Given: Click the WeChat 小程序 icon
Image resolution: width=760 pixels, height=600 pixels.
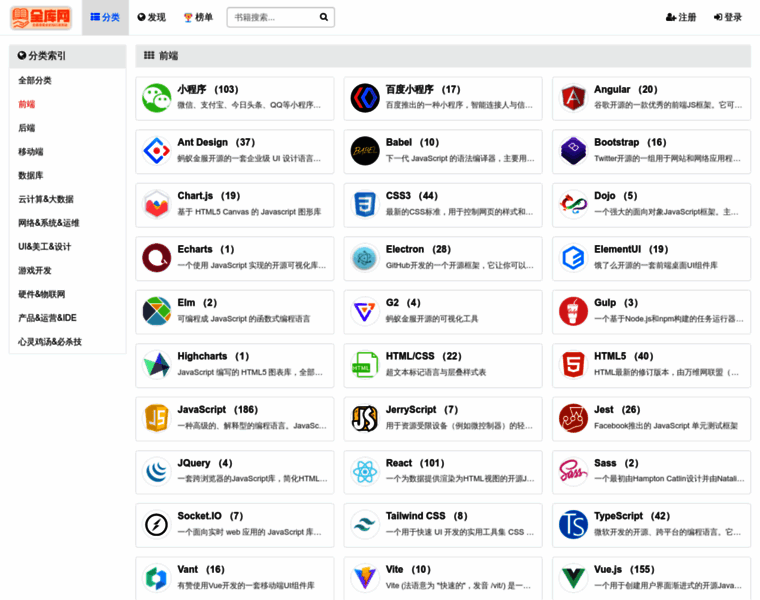Looking at the screenshot, I should coord(157,98).
